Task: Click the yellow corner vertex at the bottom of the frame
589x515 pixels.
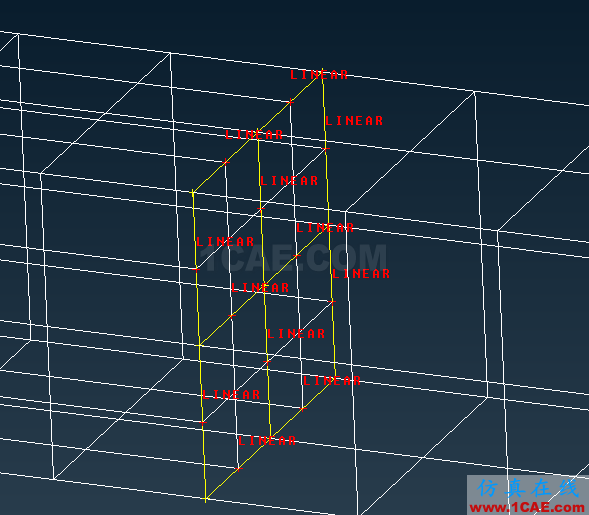Action: tap(205, 499)
